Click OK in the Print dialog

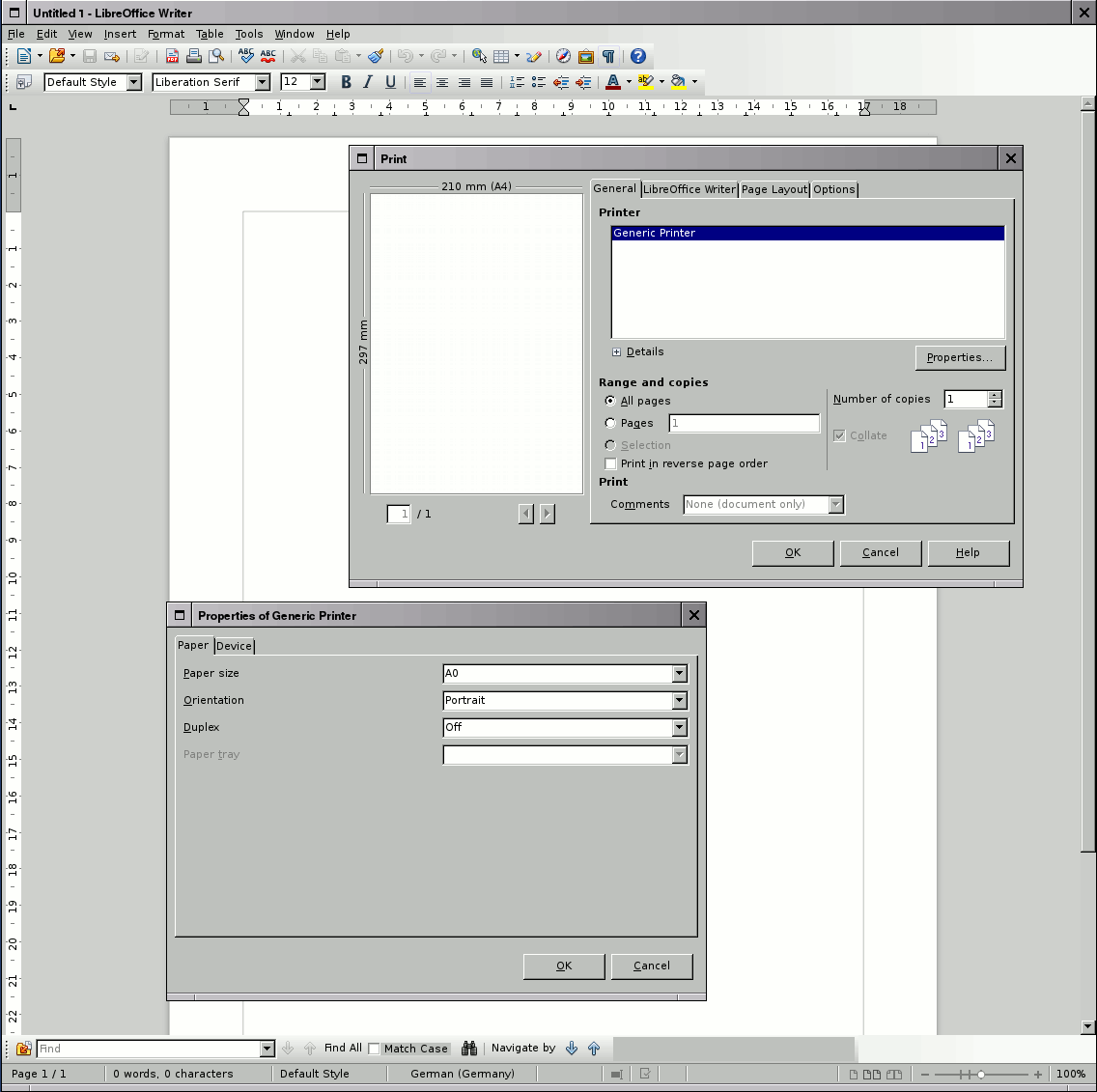click(x=793, y=552)
